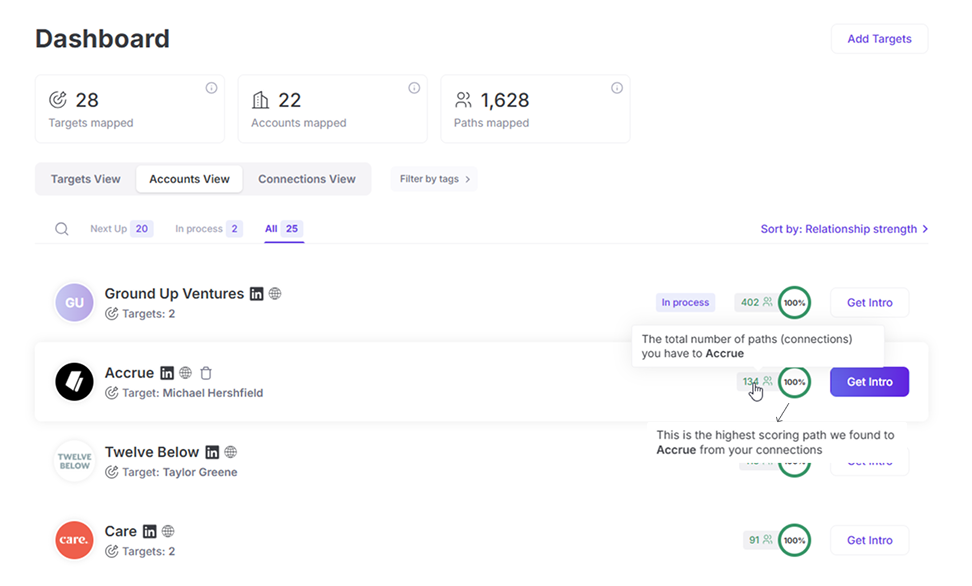The width and height of the screenshot is (972, 586).
Task: Click the paths badge showing 134 for Accrue
Action: 754,382
